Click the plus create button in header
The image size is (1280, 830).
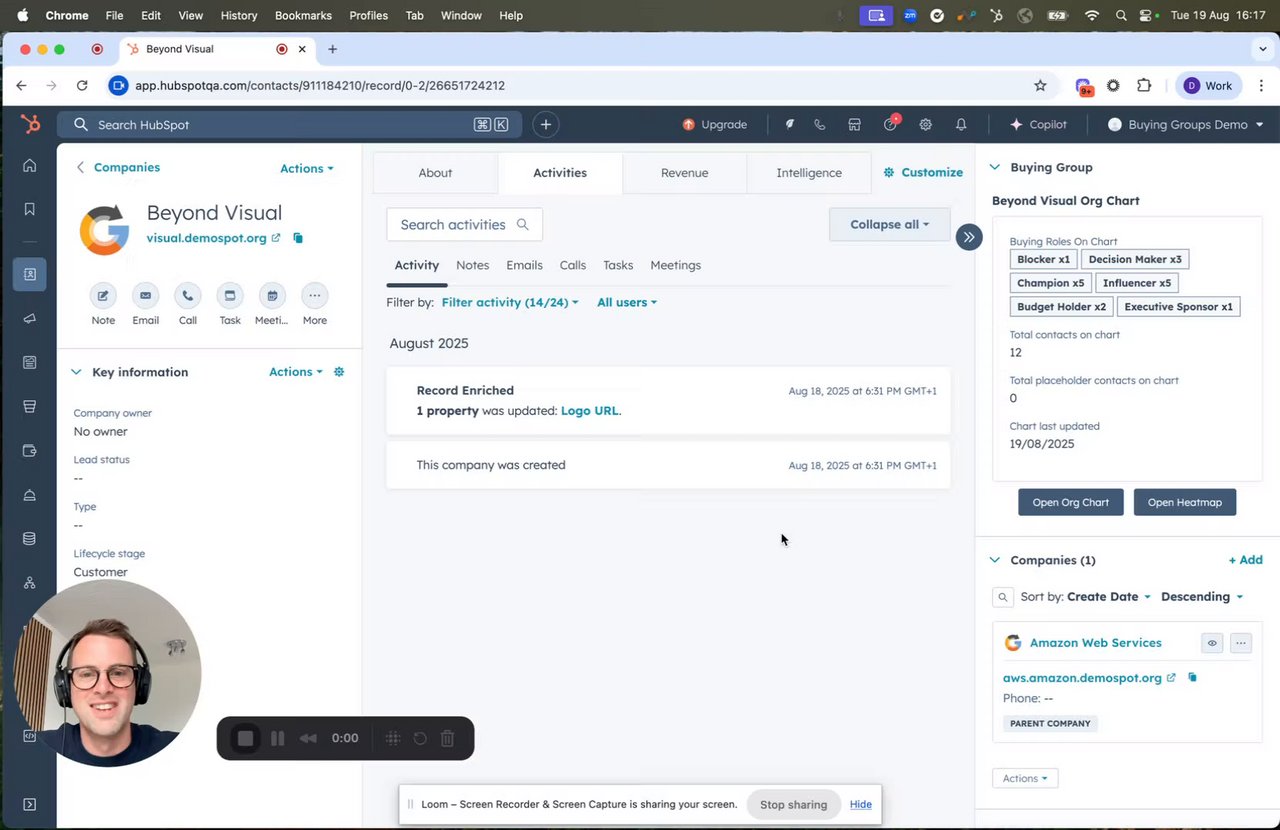click(x=545, y=125)
